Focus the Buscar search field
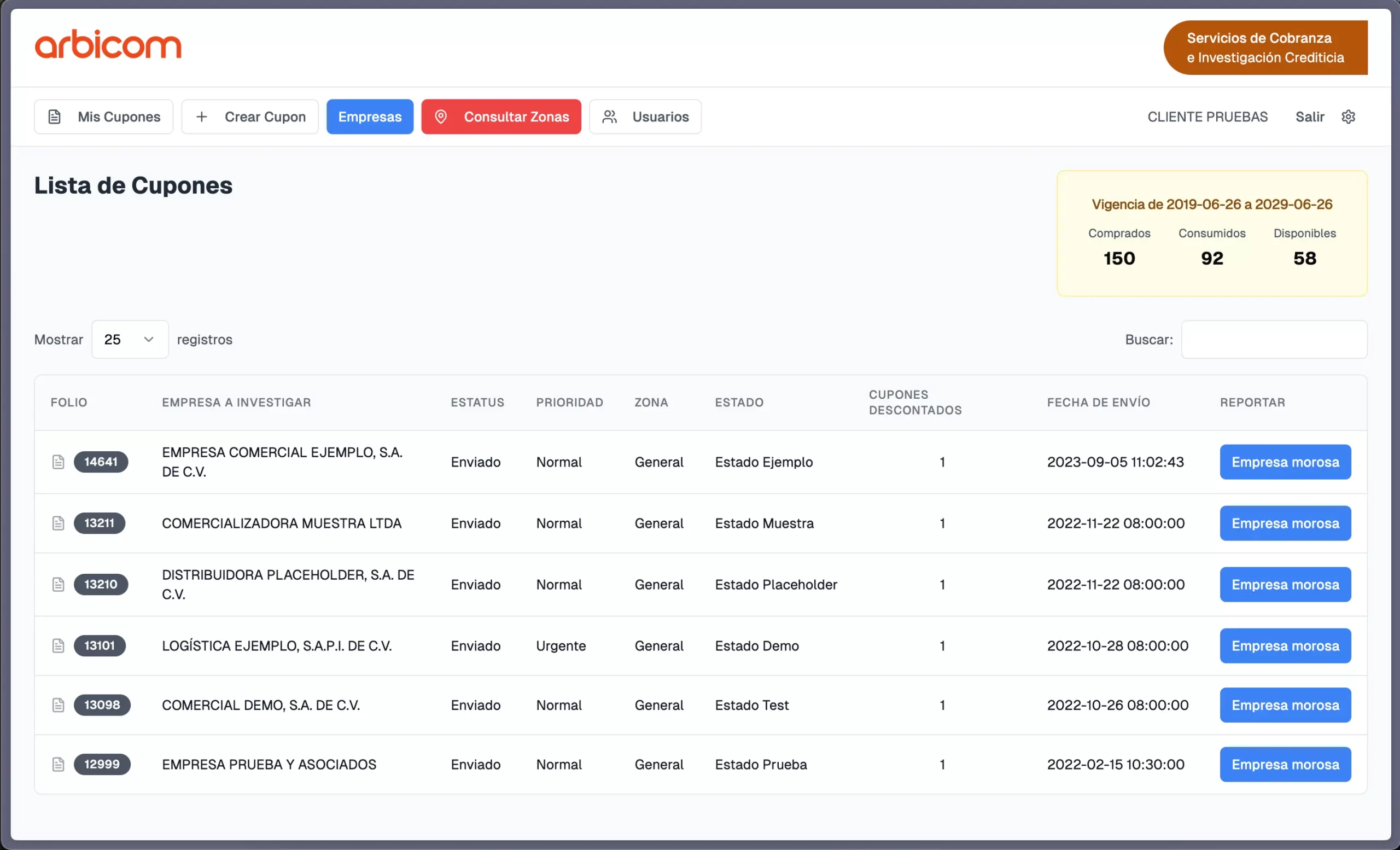The height and width of the screenshot is (850, 1400). click(1274, 339)
